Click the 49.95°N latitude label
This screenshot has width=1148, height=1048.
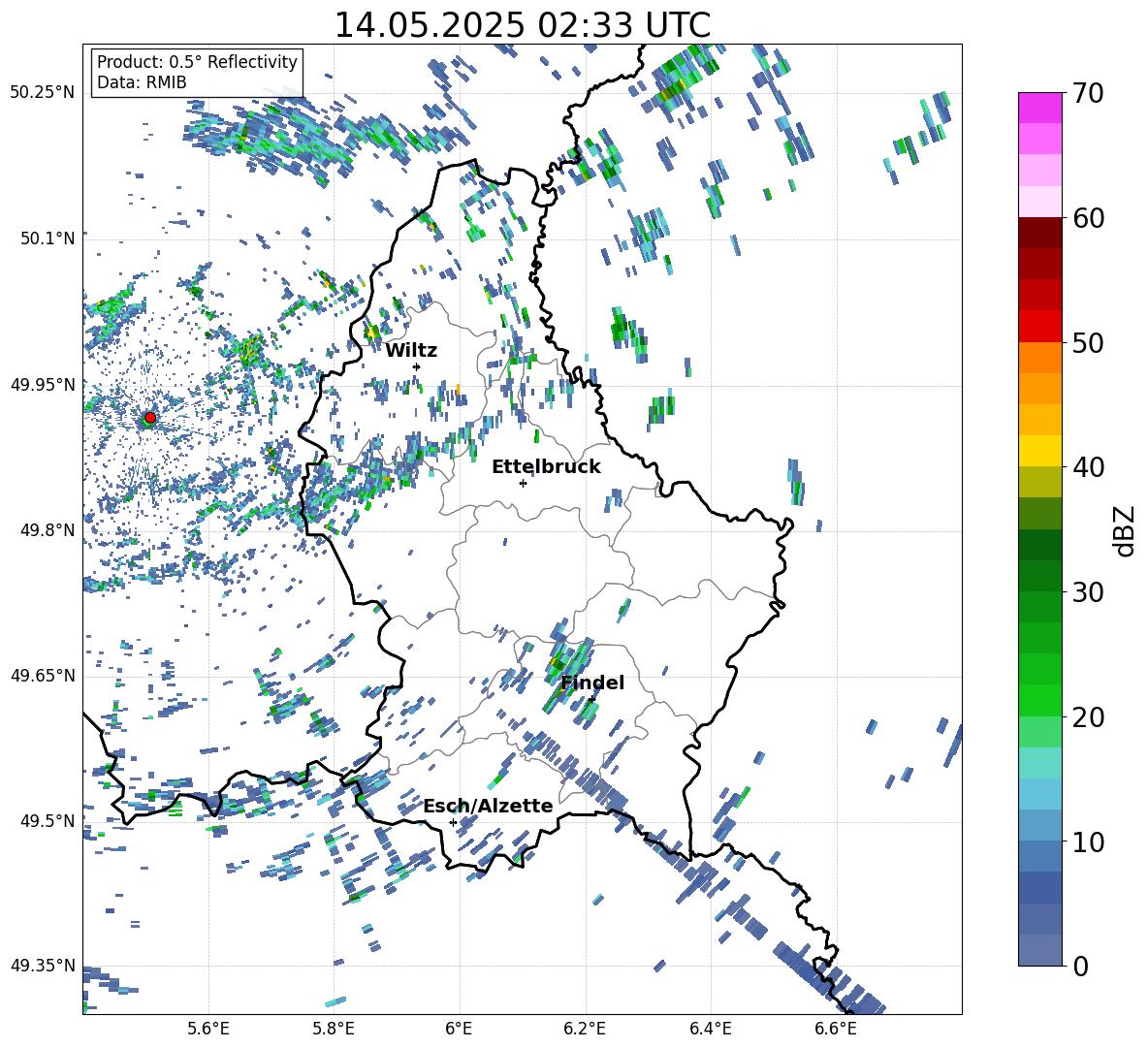(x=42, y=384)
